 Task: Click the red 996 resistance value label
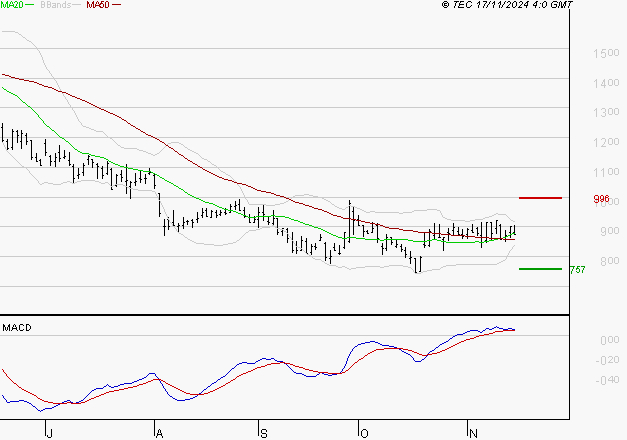tap(601, 199)
